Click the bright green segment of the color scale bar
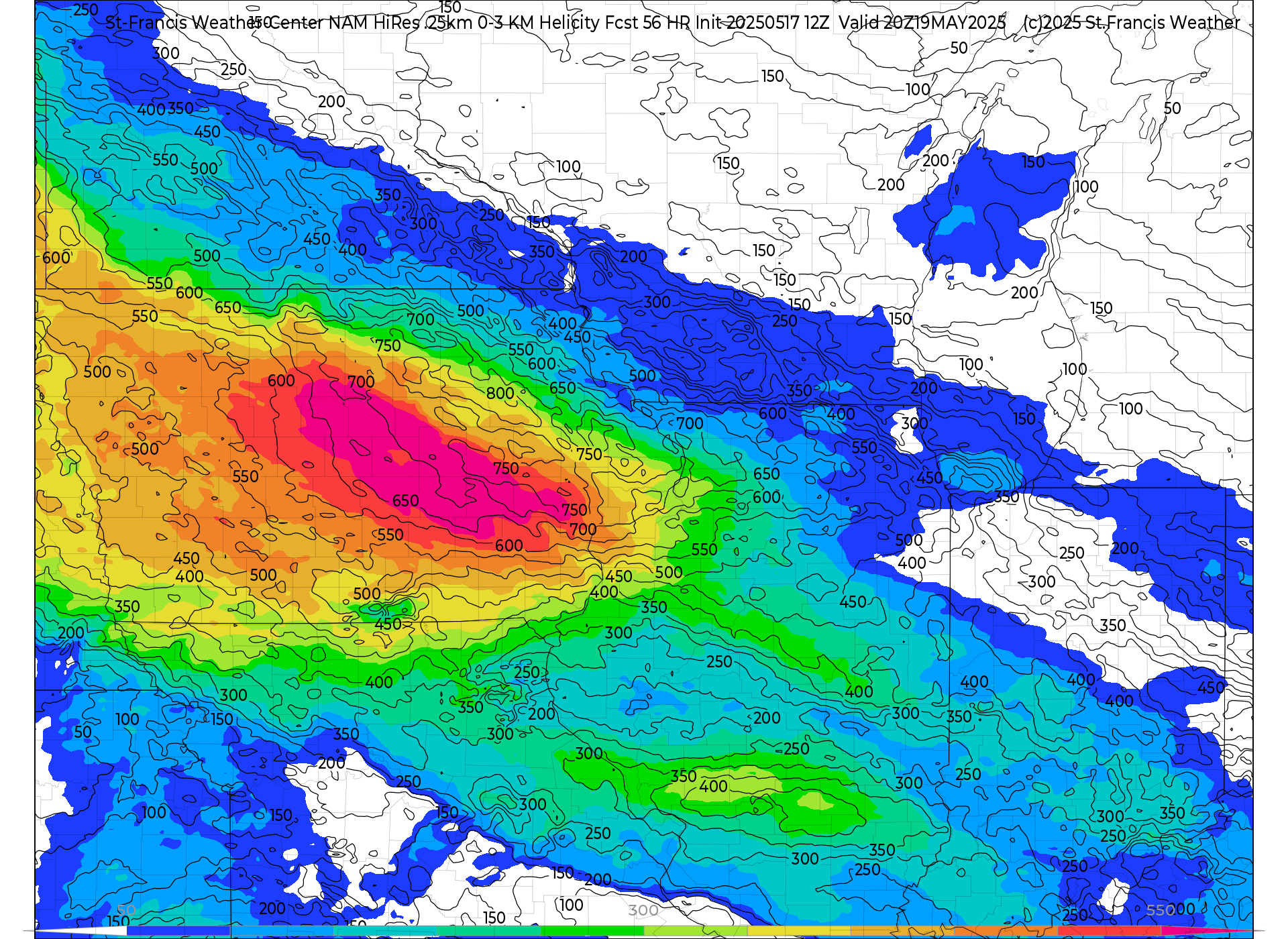Image resolution: width=1288 pixels, height=939 pixels. (x=592, y=931)
